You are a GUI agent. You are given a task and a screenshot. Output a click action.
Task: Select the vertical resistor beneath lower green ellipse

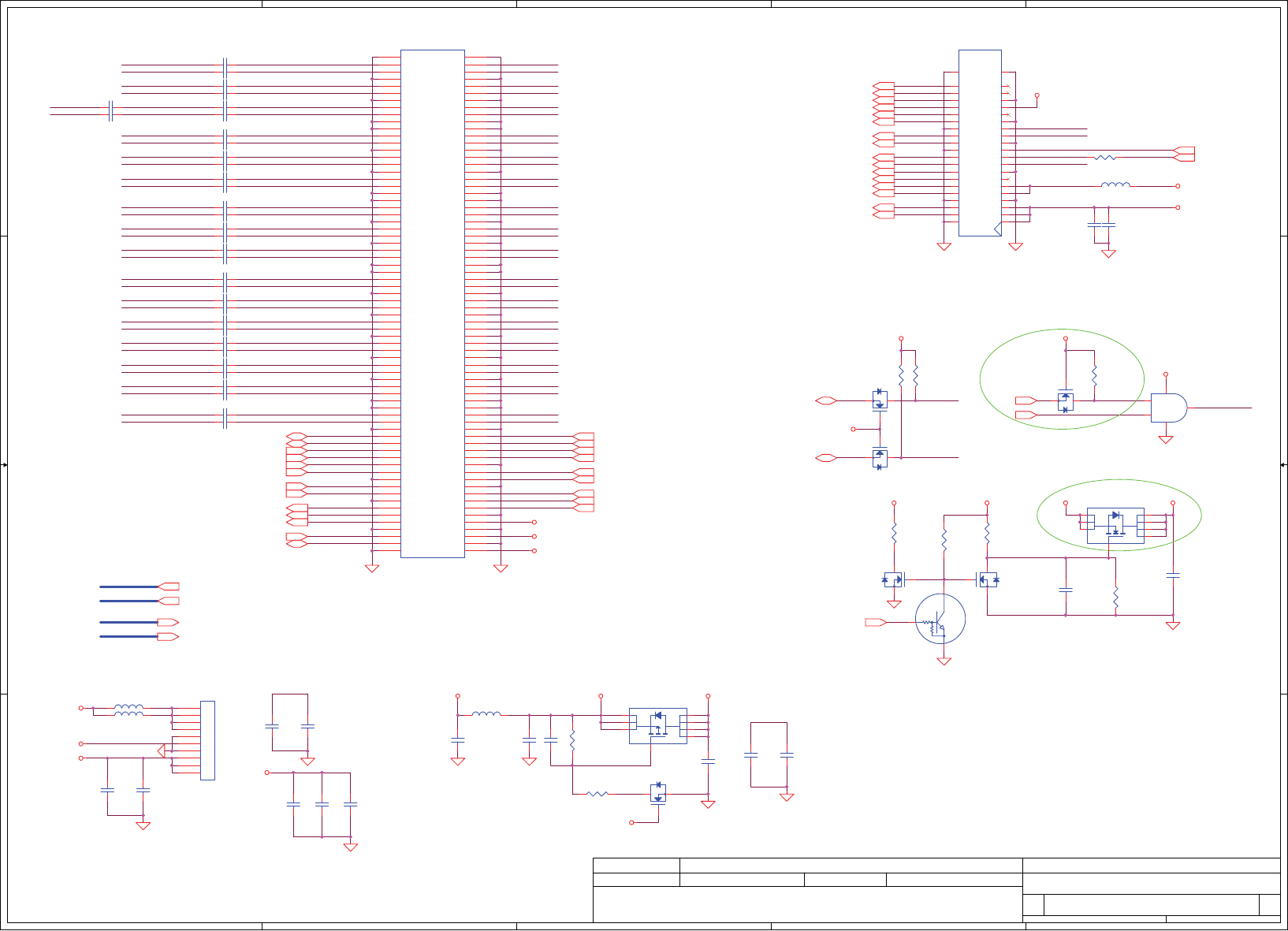point(1115,598)
